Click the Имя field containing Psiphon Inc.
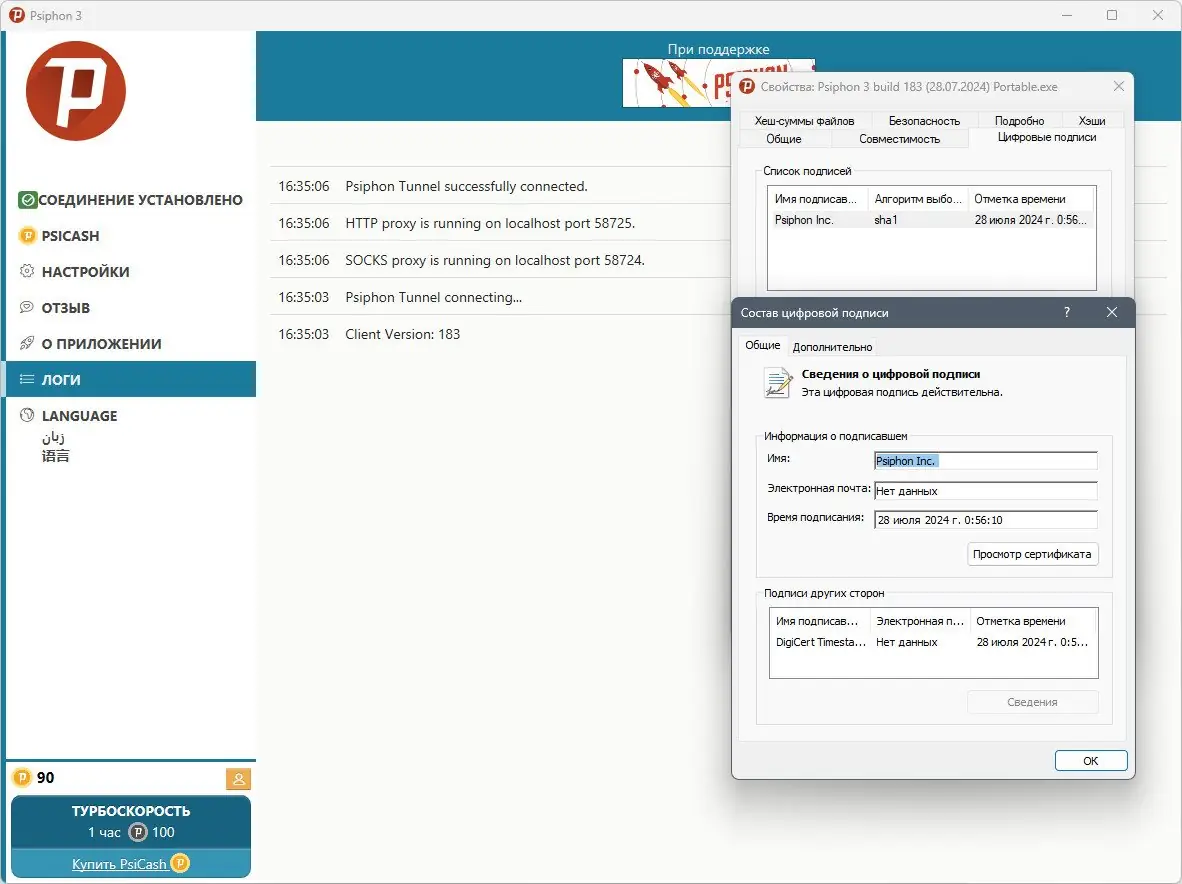The width and height of the screenshot is (1182, 884). [x=985, y=460]
